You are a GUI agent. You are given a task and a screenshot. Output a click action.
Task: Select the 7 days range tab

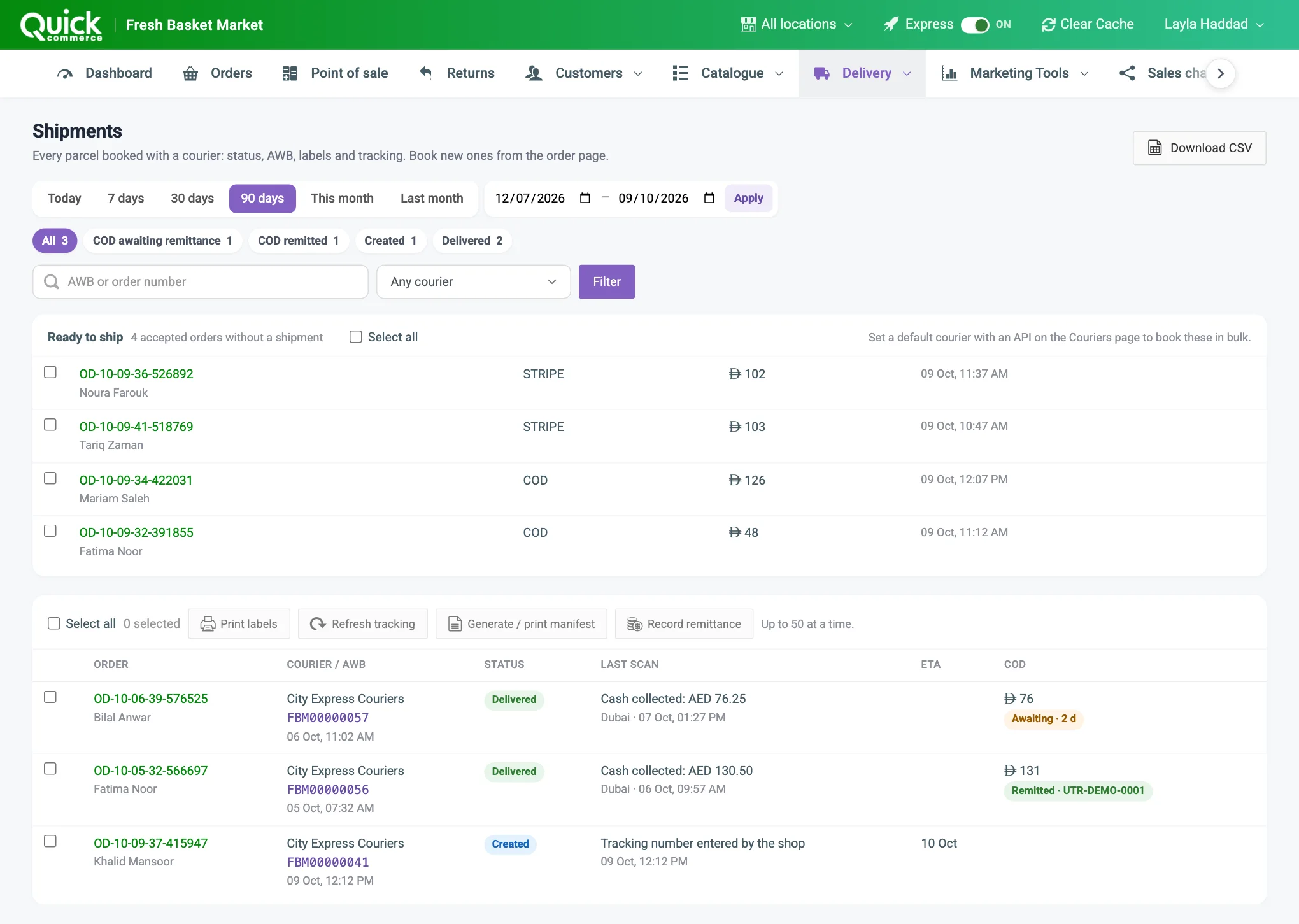126,198
